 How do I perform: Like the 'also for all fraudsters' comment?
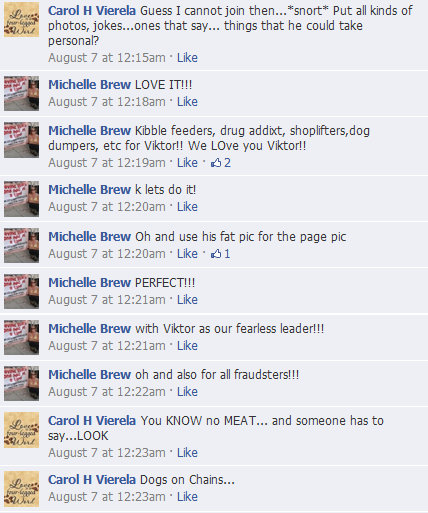187,392
